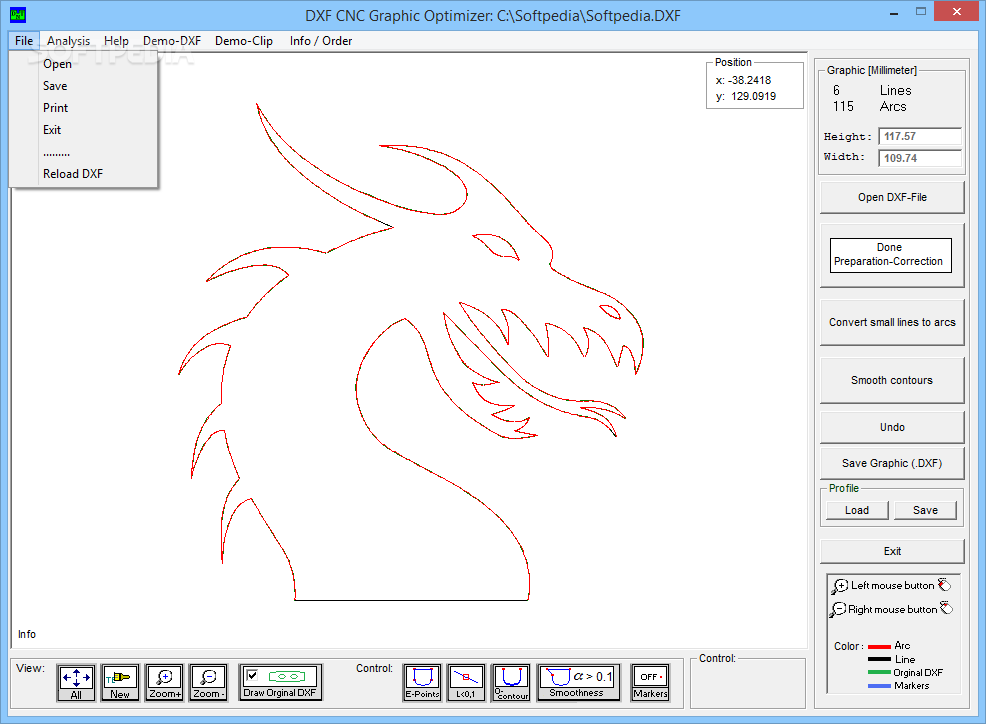Click the Profile Load button
This screenshot has height=724, width=986.
(x=857, y=510)
